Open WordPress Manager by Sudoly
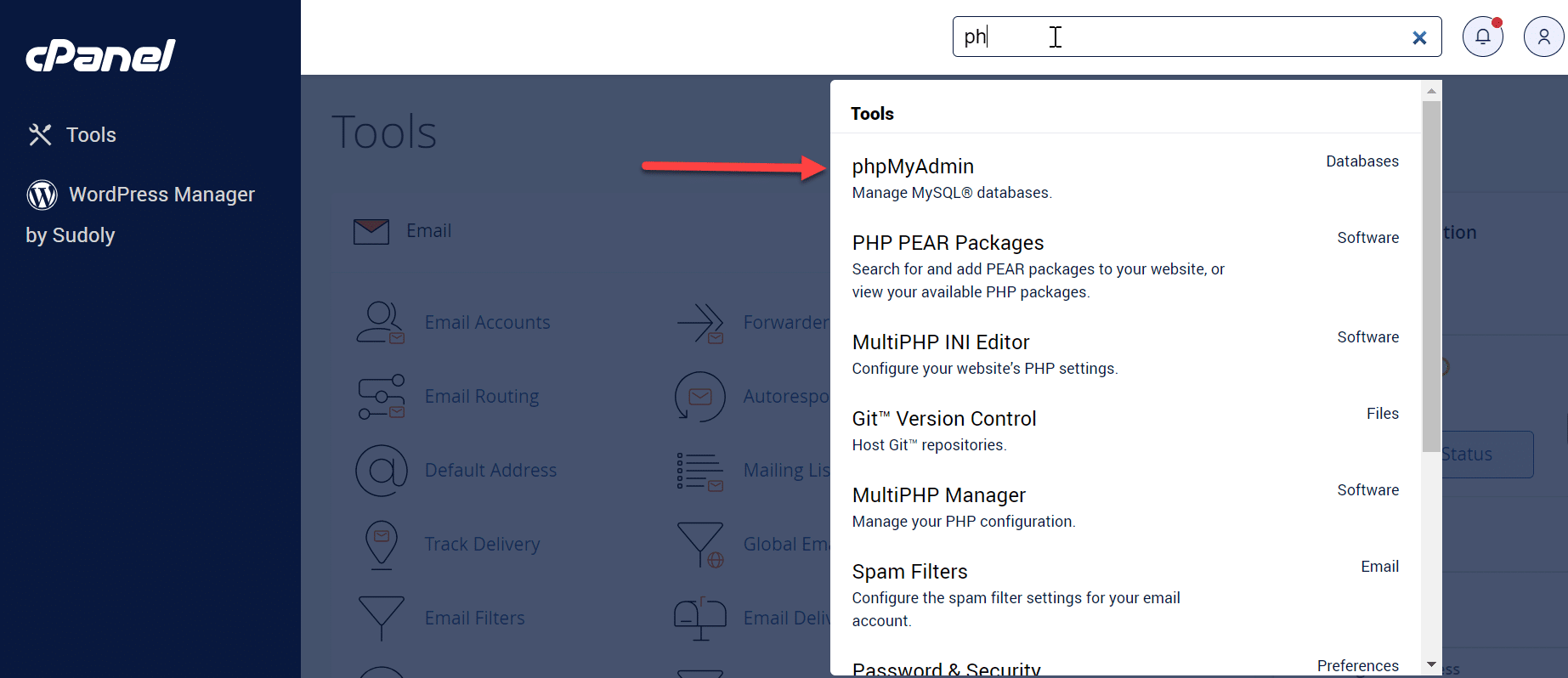The height and width of the screenshot is (678, 1568). click(x=140, y=214)
